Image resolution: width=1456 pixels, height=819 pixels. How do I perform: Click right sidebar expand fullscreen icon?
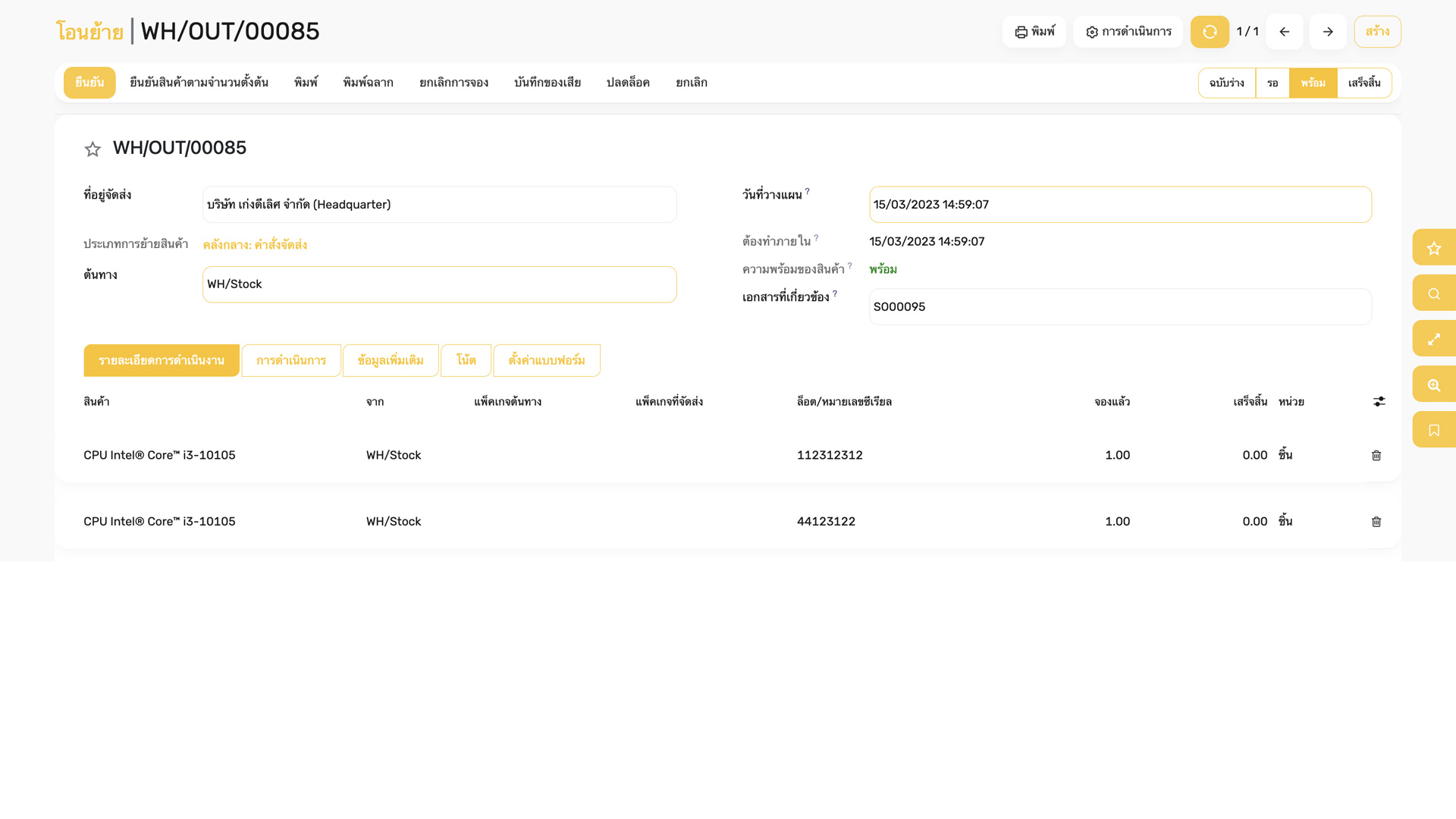click(x=1433, y=339)
